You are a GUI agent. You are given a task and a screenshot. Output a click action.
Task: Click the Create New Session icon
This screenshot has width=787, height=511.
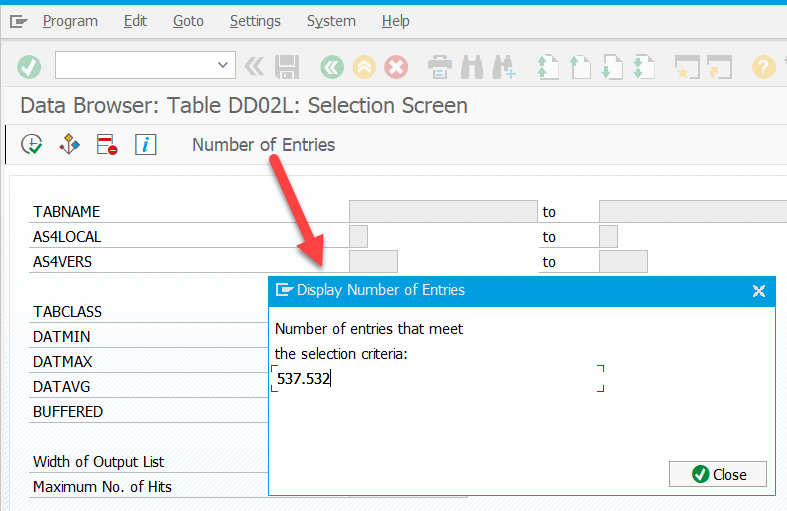tap(687, 67)
